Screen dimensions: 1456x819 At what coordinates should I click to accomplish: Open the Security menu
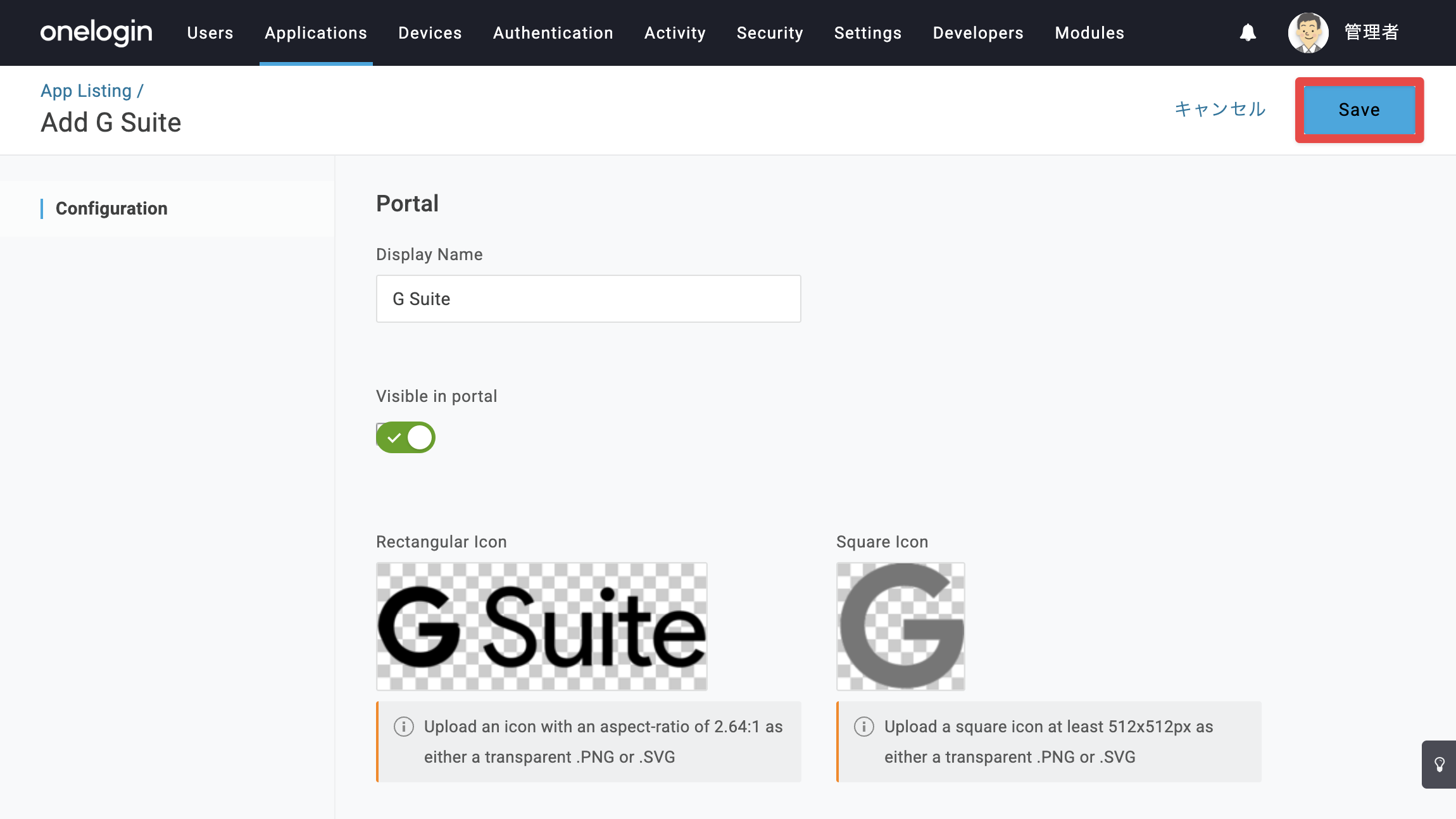click(x=770, y=33)
